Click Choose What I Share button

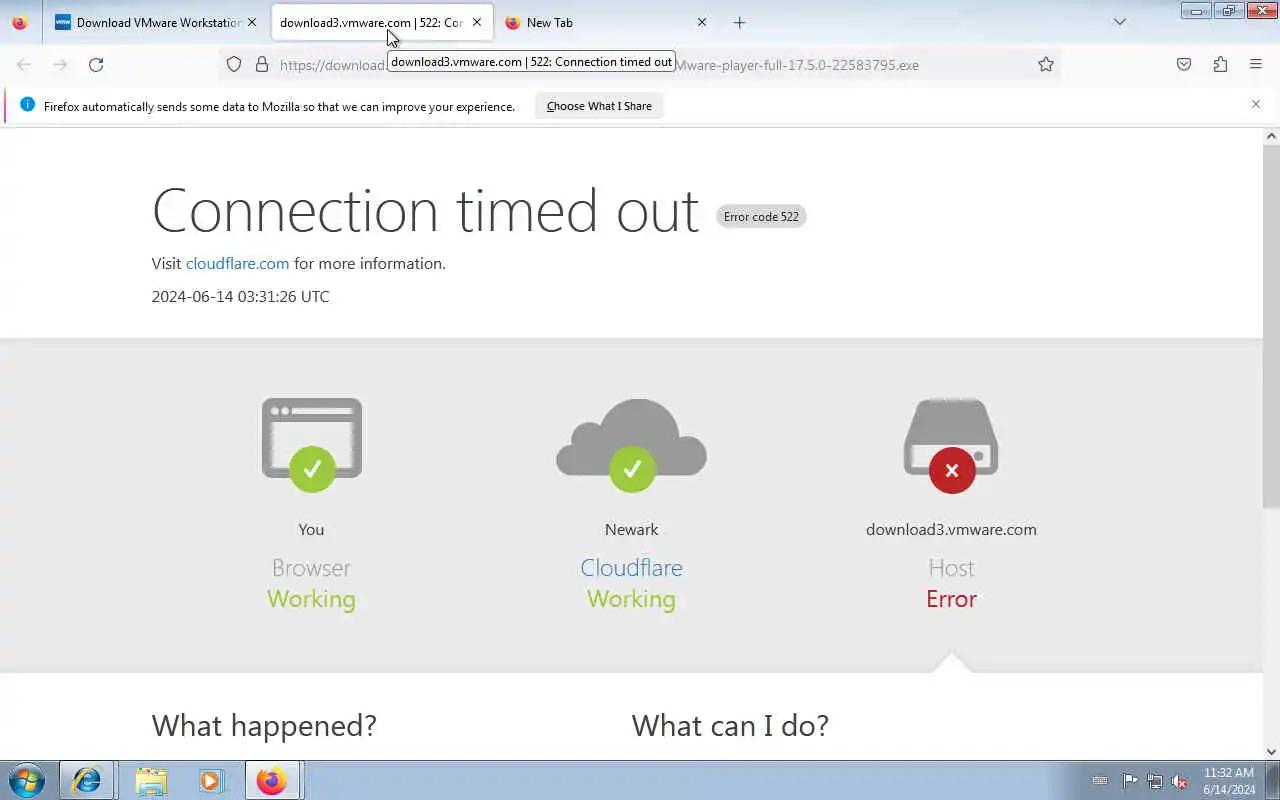599,106
